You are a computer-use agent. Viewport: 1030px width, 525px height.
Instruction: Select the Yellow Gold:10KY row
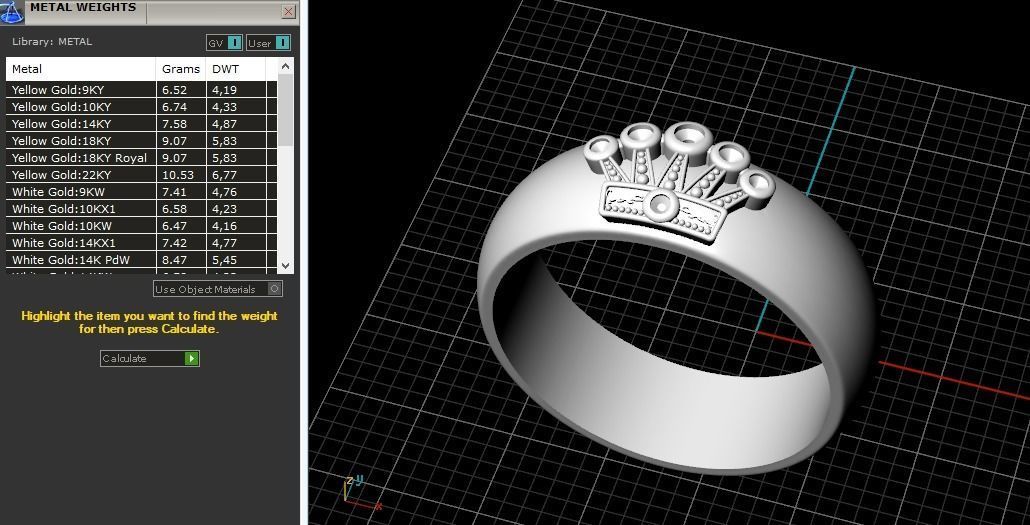(141, 107)
